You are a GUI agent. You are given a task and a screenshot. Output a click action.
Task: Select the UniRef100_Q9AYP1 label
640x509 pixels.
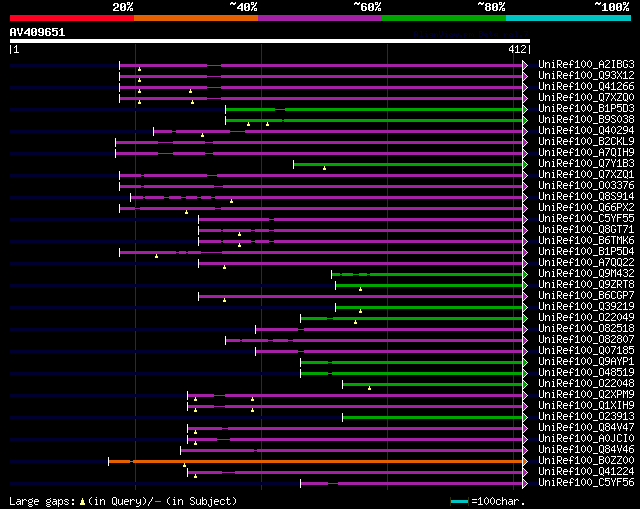586,362
